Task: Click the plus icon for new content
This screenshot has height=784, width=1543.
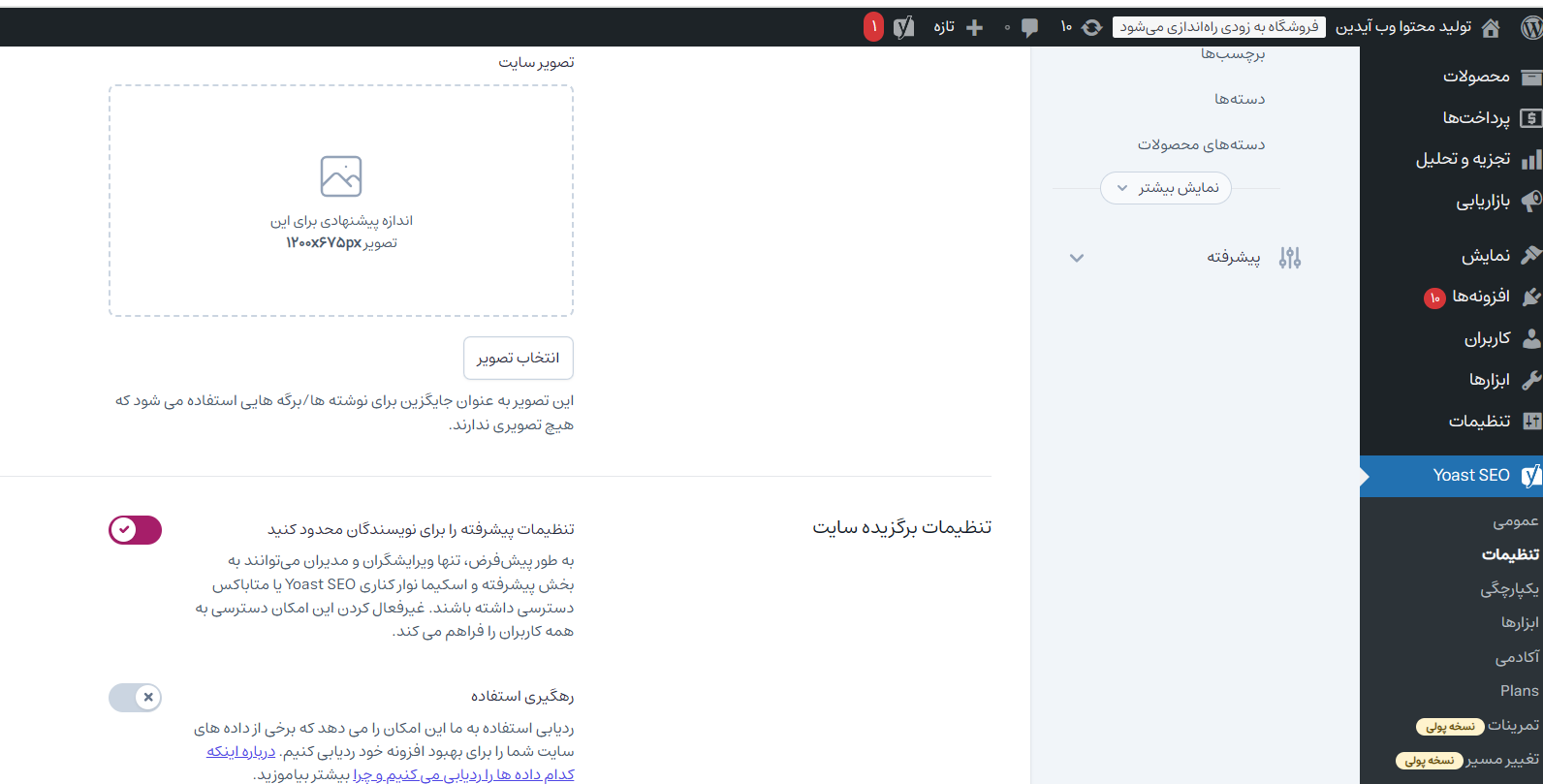Action: pyautogui.click(x=975, y=27)
